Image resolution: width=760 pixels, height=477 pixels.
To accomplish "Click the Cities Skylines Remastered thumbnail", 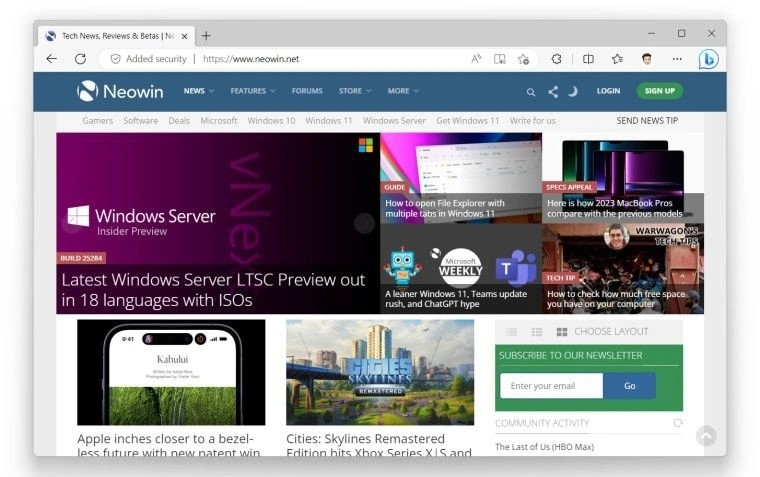I will pyautogui.click(x=380, y=372).
